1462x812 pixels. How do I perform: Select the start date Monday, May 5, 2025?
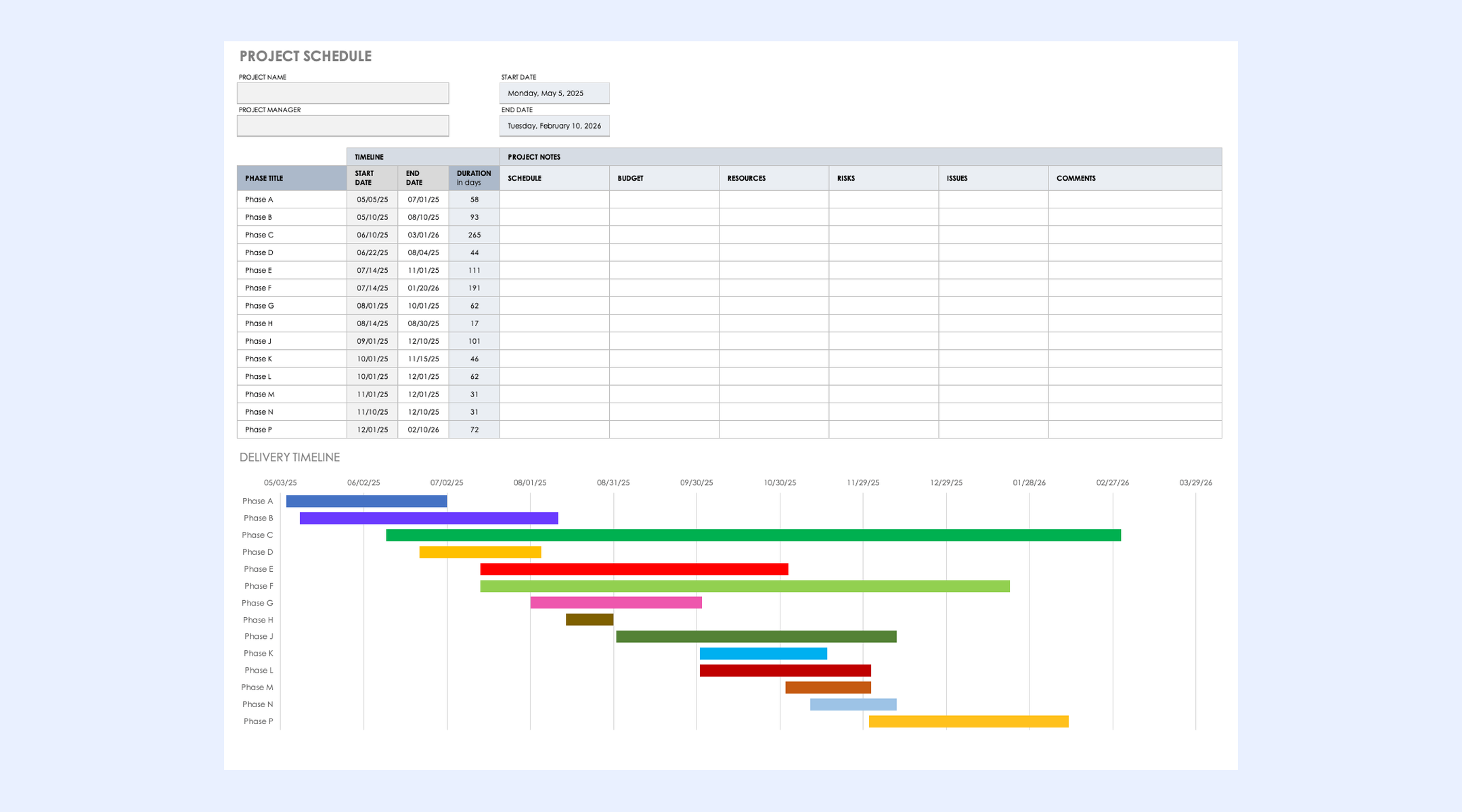(554, 93)
